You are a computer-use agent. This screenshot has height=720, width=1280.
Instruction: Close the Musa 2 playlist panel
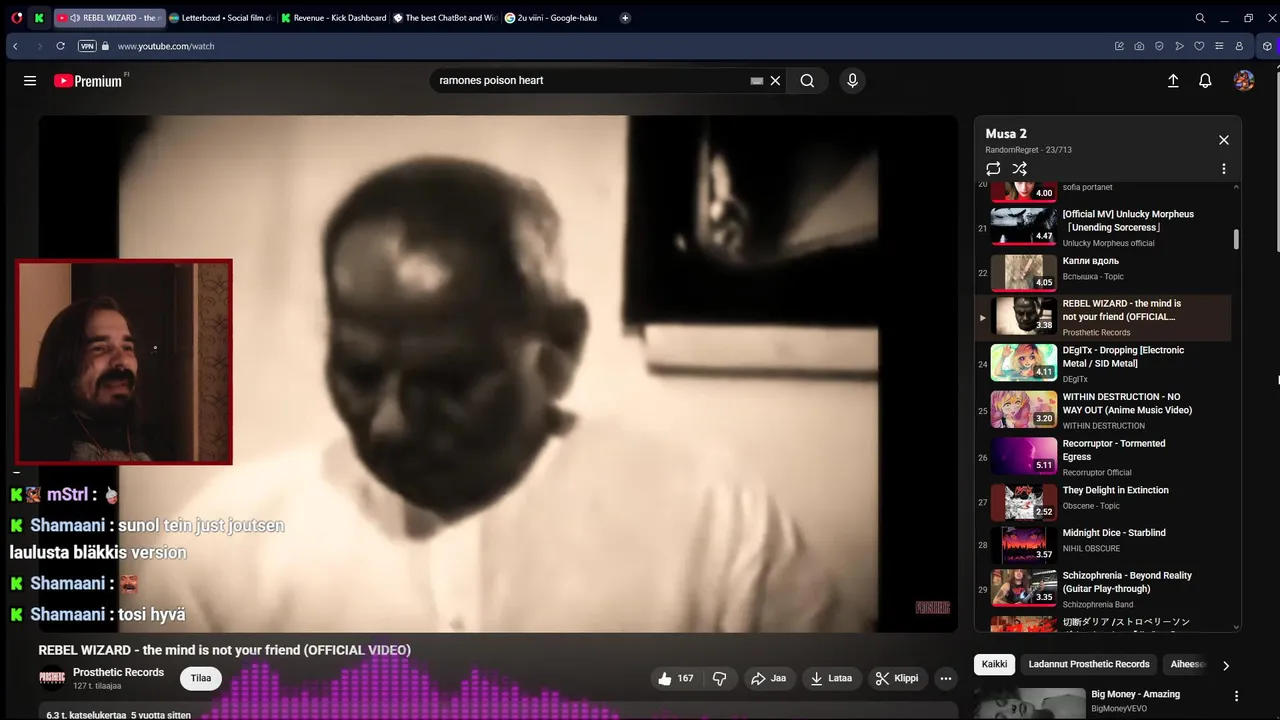1223,140
